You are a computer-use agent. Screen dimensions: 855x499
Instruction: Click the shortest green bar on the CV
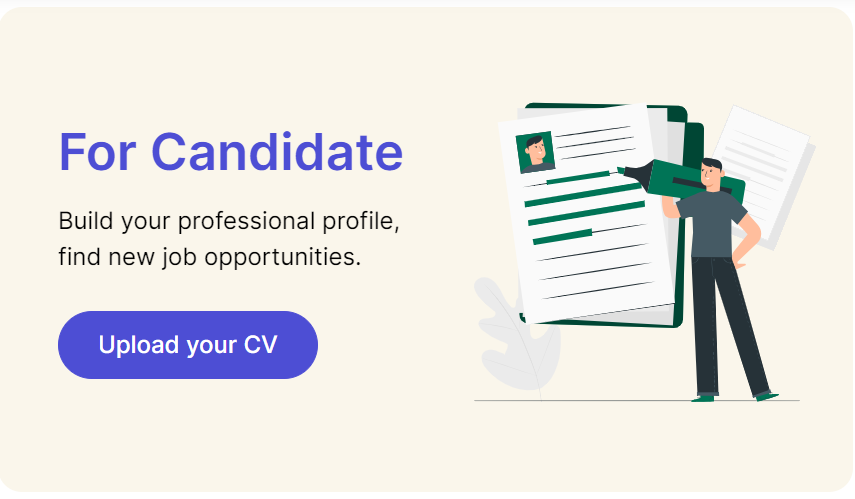tap(562, 237)
